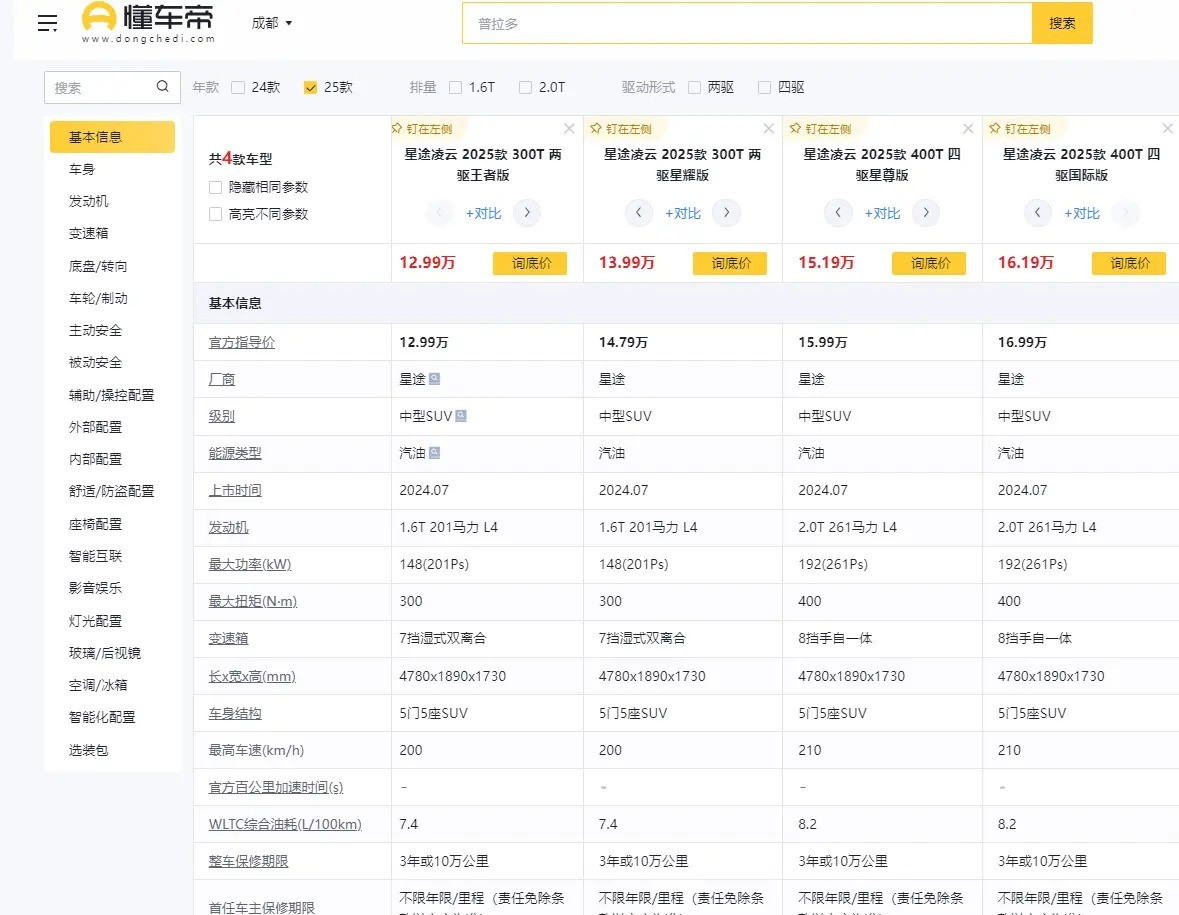Go to 选装包 section
The image size is (1179, 915).
pos(89,750)
